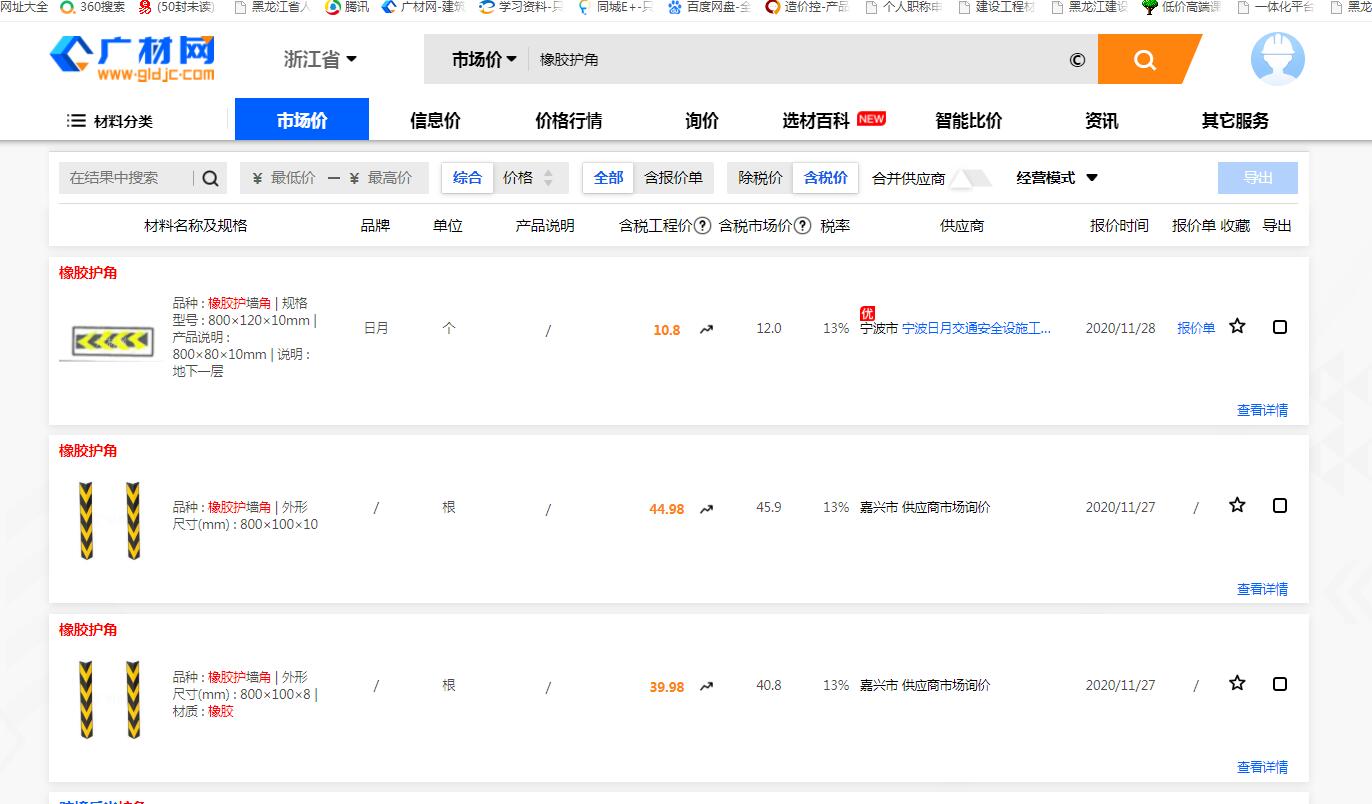This screenshot has height=804, width=1372.
Task: Click magnifier in 在结果中搜索 box
Action: coord(210,178)
